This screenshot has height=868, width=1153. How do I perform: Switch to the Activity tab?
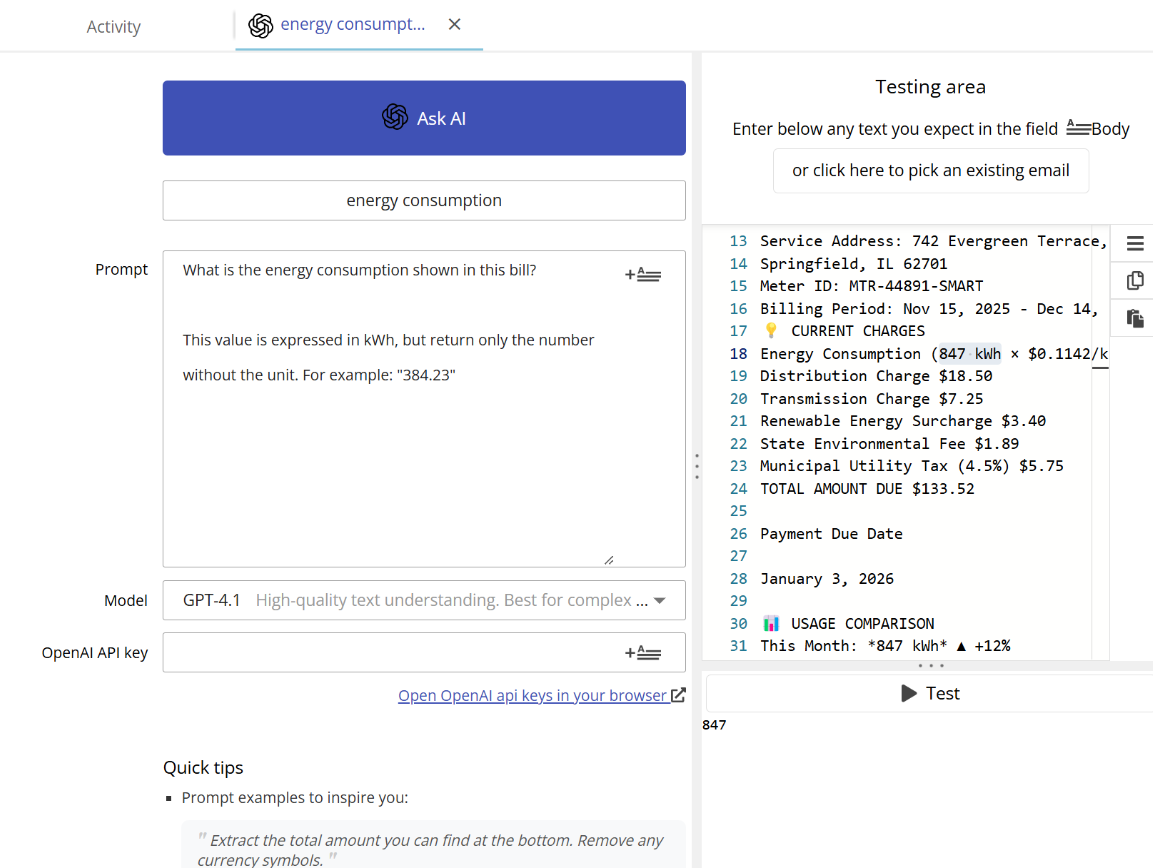pos(113,27)
